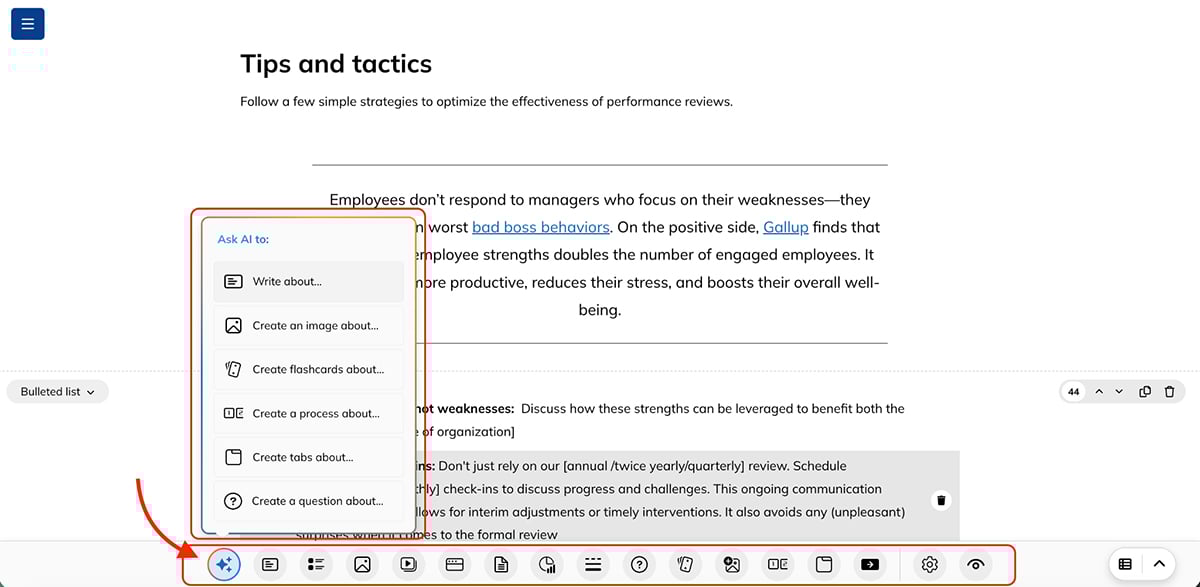This screenshot has width=1200, height=587.
Task: Insert a text block from the toolbar
Action: coord(269,564)
